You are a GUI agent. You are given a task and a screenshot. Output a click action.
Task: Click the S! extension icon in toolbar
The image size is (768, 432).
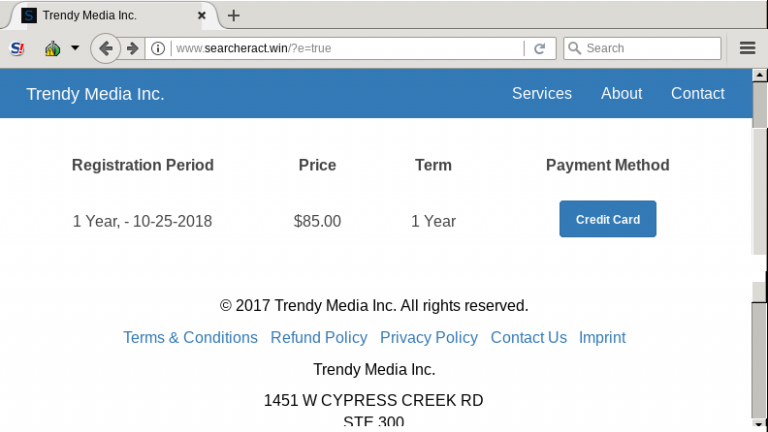coord(17,48)
